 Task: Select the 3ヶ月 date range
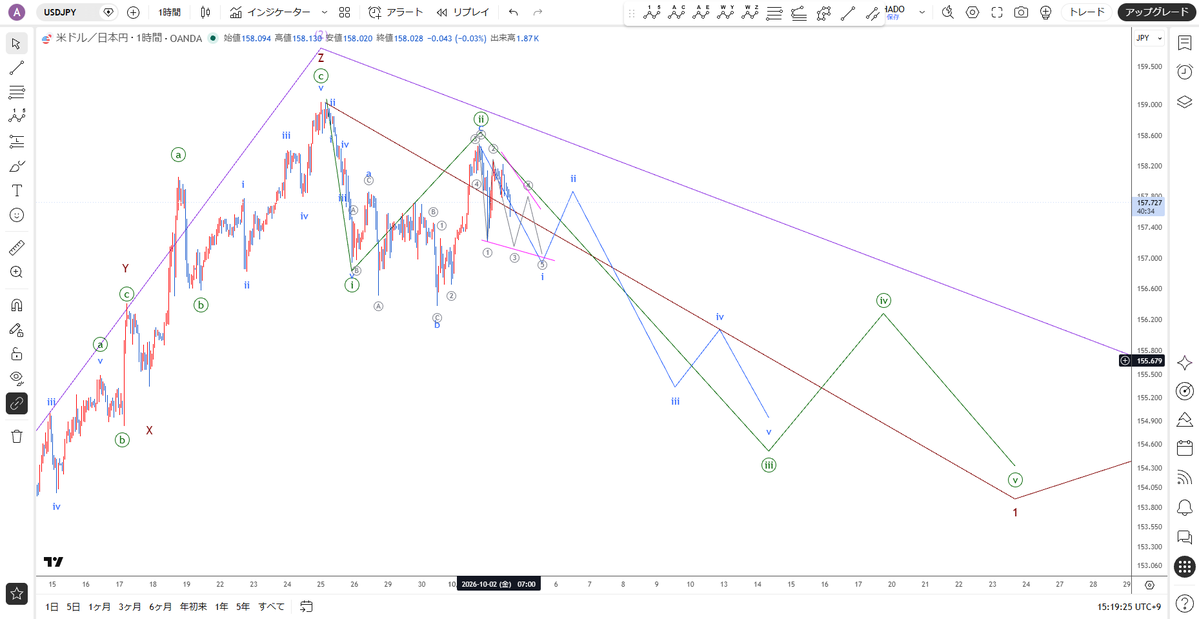click(x=130, y=607)
